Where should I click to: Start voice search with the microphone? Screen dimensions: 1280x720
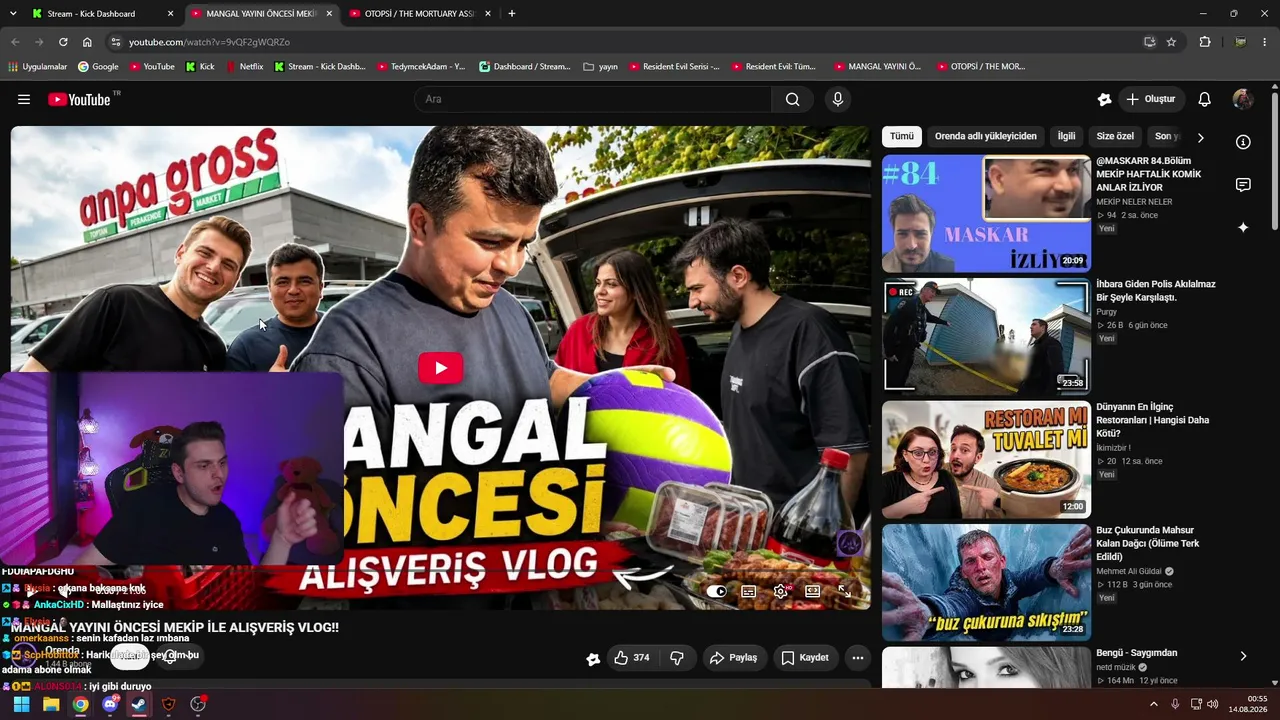(x=838, y=99)
